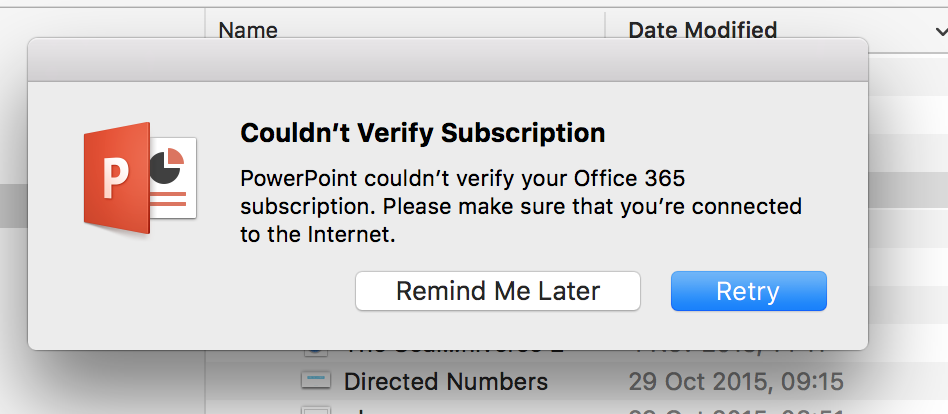Sort the list by Name column header
The height and width of the screenshot is (414, 948).
[248, 30]
